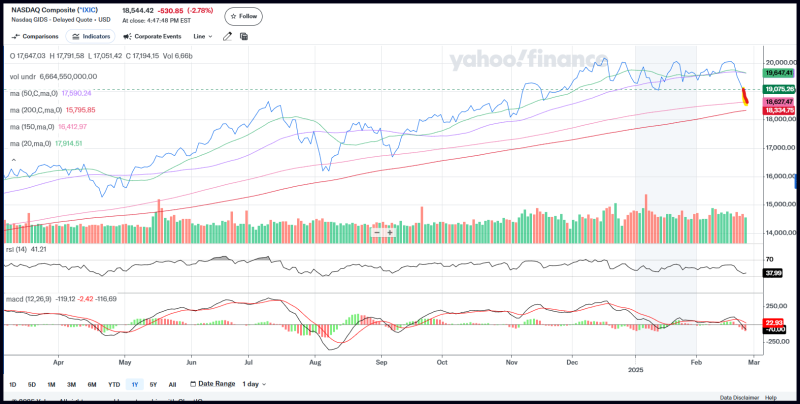Click the 18,334.75 red price axis tag
800x404 pixels.
(778, 110)
